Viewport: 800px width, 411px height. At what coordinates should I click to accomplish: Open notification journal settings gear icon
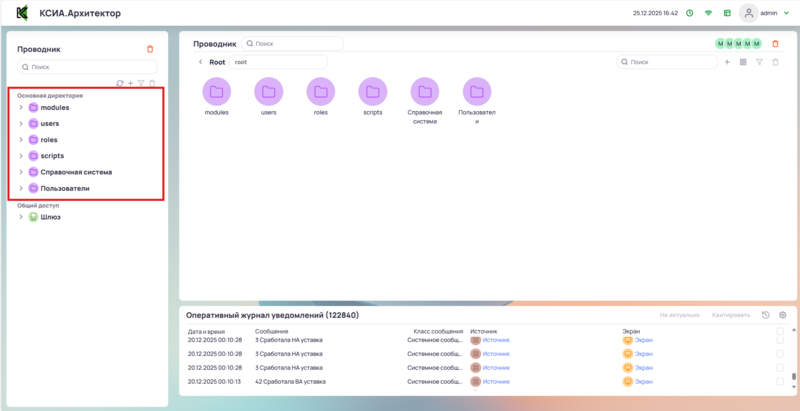coord(783,315)
